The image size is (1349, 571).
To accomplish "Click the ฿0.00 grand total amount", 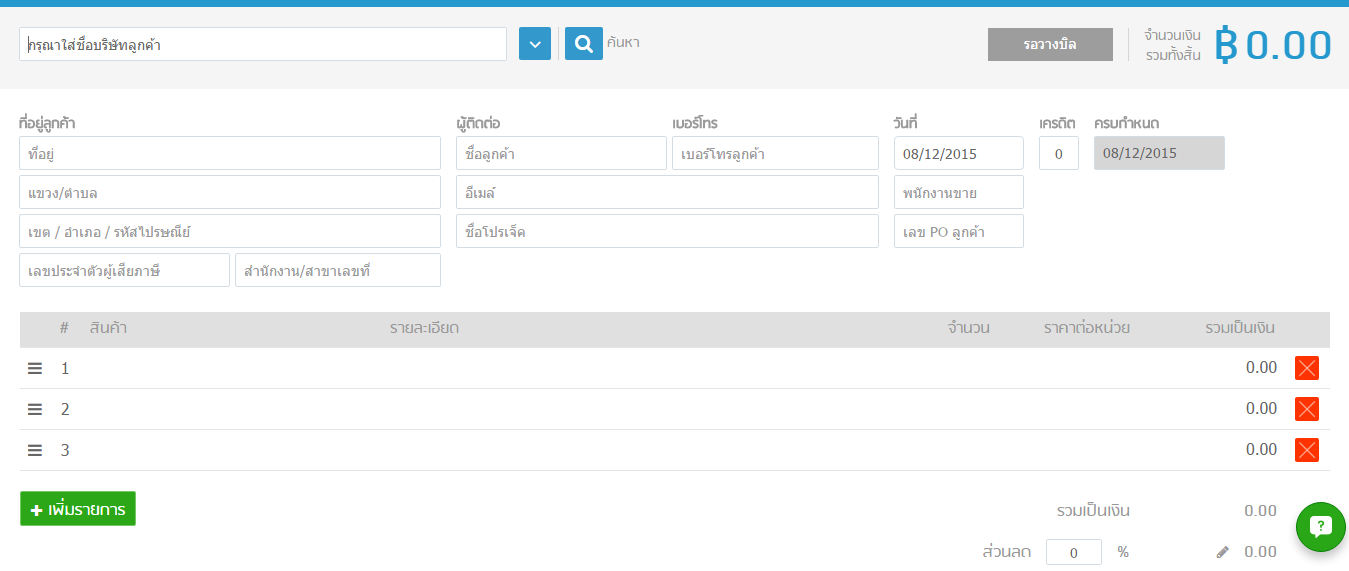I will coord(1273,45).
